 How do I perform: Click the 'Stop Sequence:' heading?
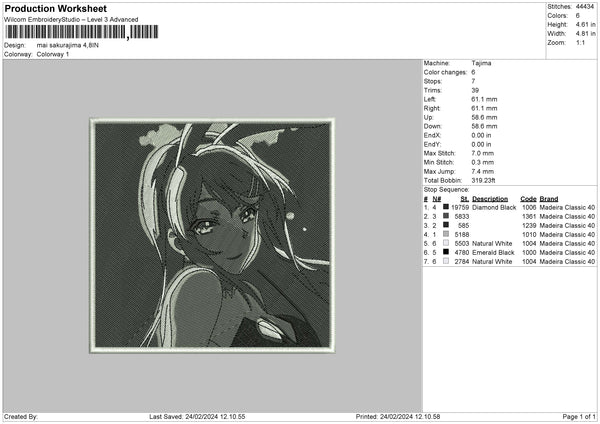coord(446,189)
